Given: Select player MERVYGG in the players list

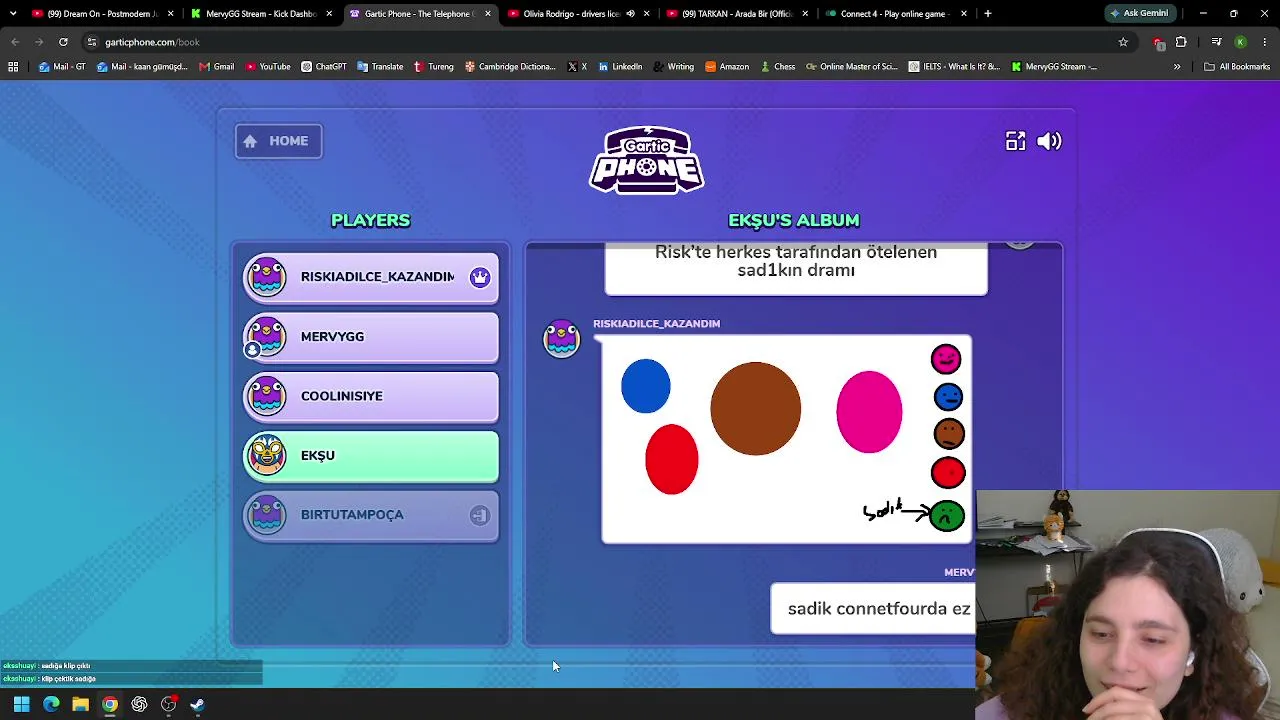Looking at the screenshot, I should (x=371, y=337).
